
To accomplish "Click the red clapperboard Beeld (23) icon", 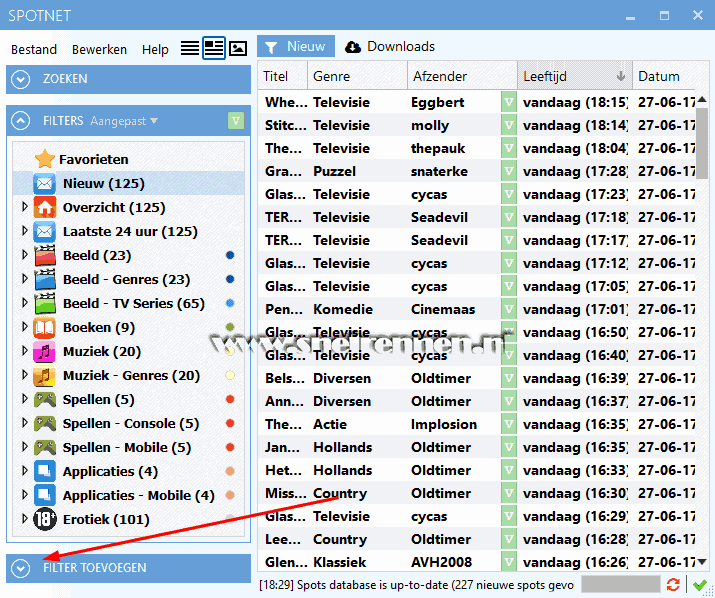I will tap(45, 255).
